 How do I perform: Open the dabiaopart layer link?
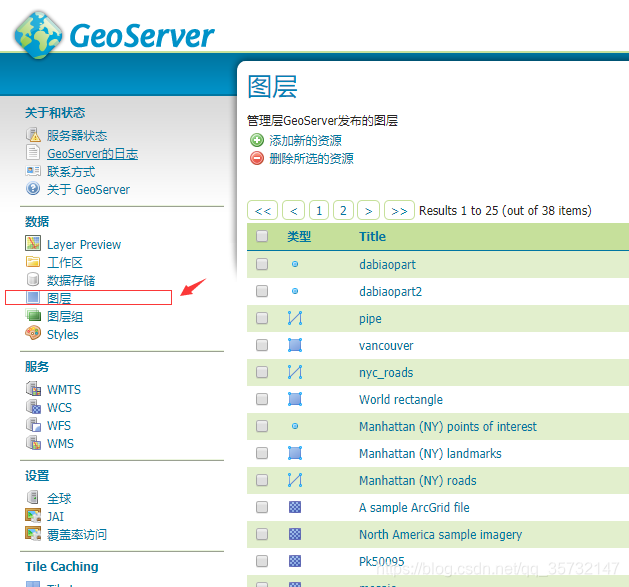point(387,264)
